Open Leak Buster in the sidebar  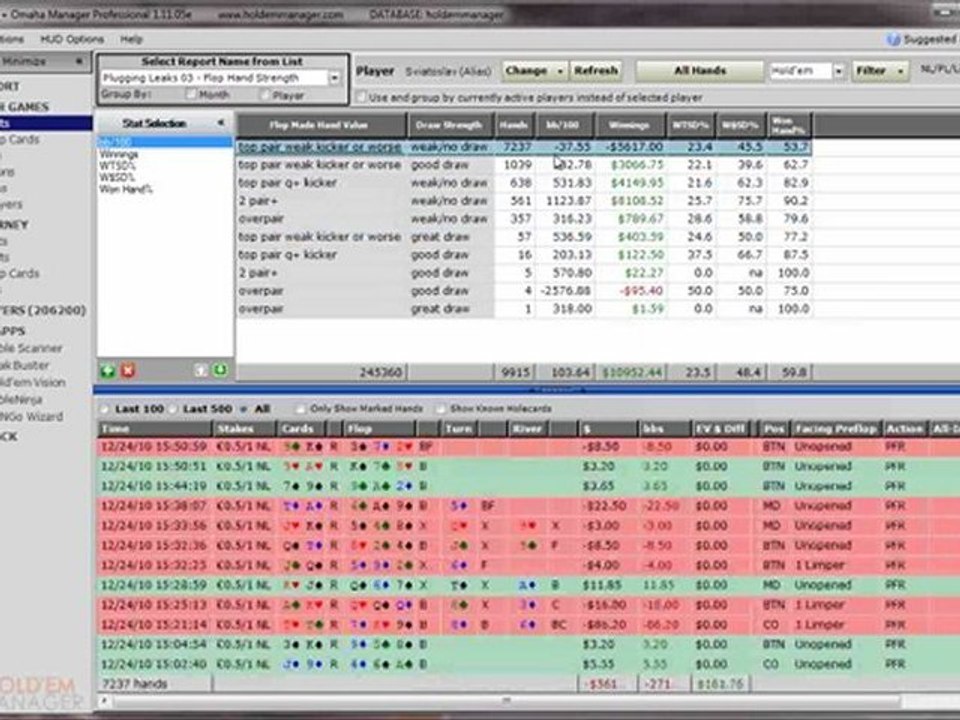click(x=26, y=365)
